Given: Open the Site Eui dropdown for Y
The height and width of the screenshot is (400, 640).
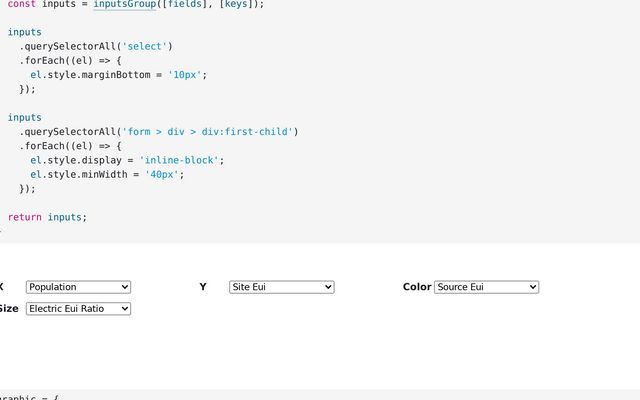Looking at the screenshot, I should click(x=282, y=287).
